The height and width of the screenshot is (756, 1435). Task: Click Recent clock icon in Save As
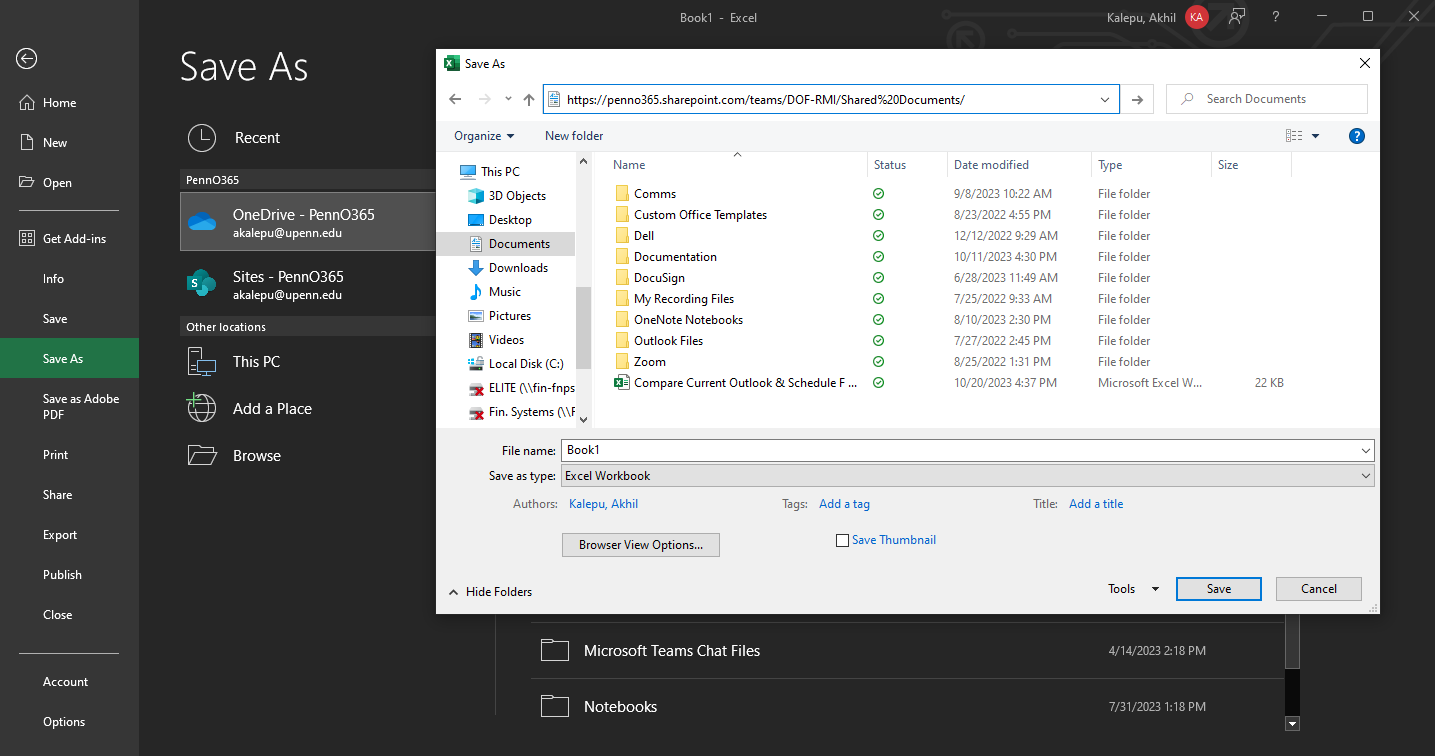(x=201, y=138)
